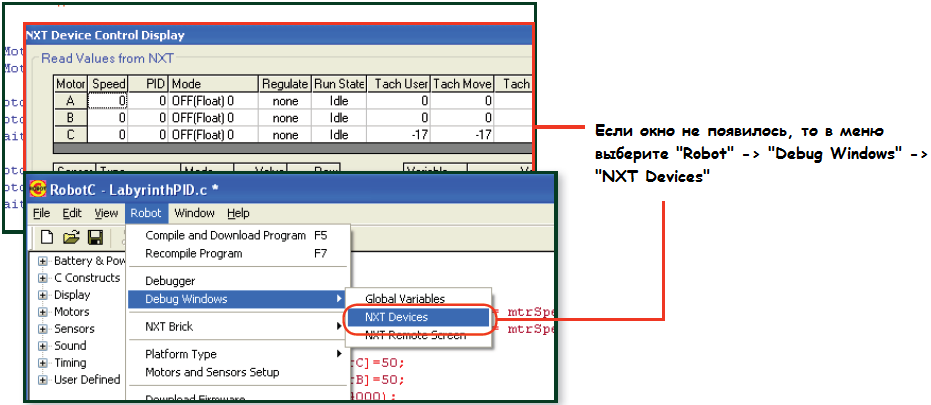931x405 pixels.
Task: Click the Speed cell for motor B
Action: [x=108, y=118]
